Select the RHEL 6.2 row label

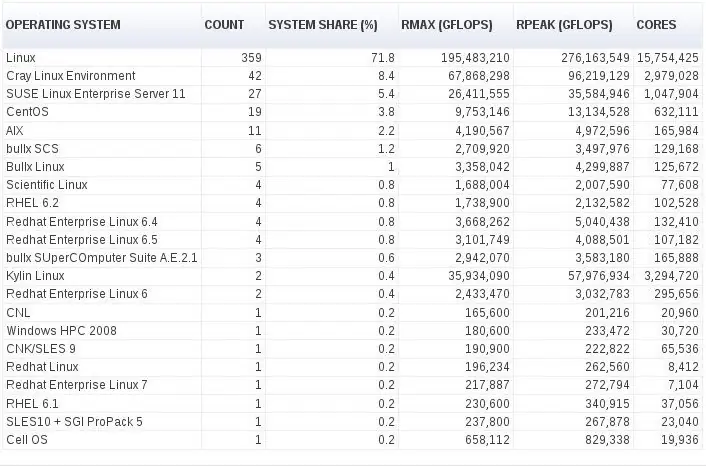32,203
